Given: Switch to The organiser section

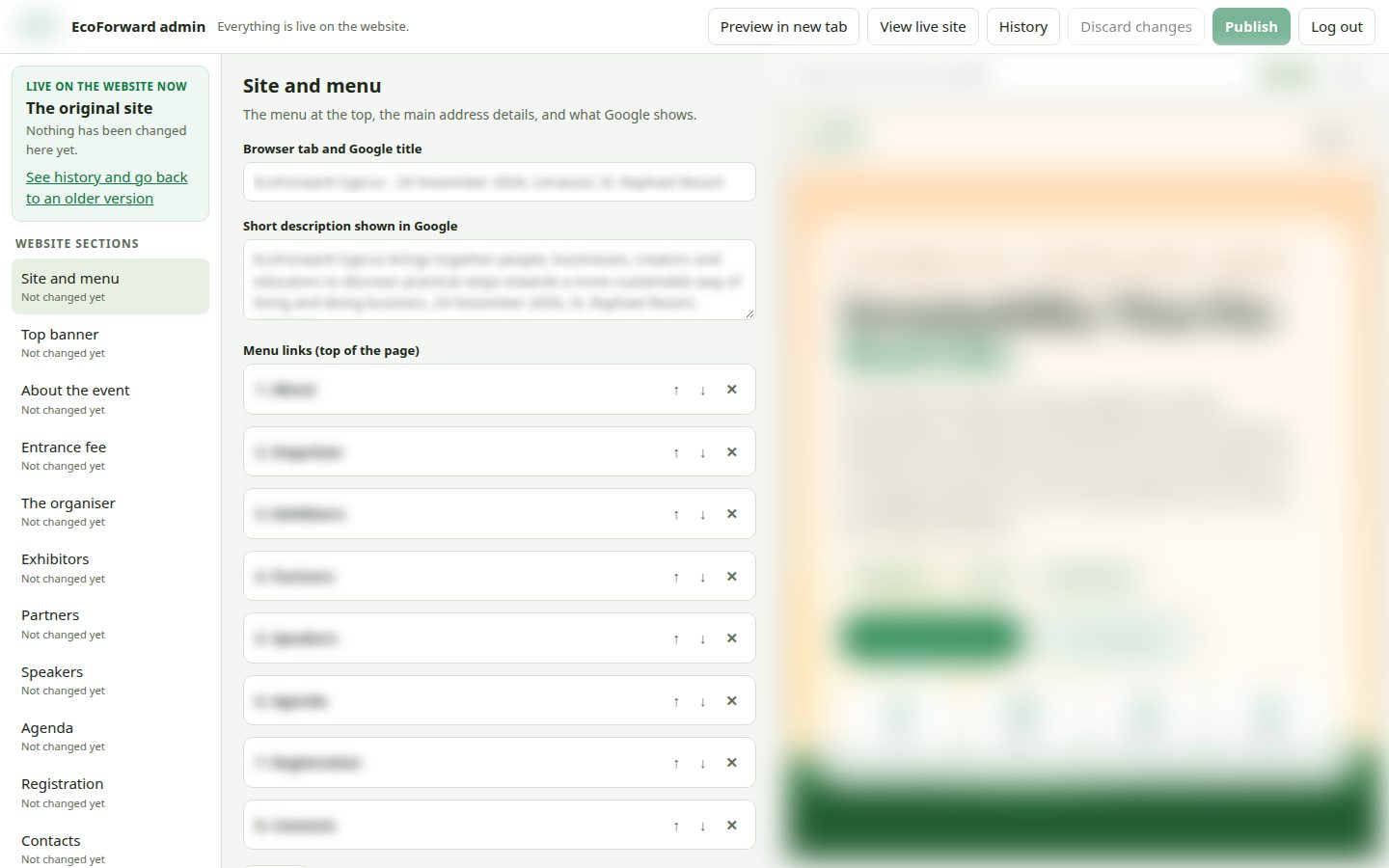Looking at the screenshot, I should click(110, 511).
